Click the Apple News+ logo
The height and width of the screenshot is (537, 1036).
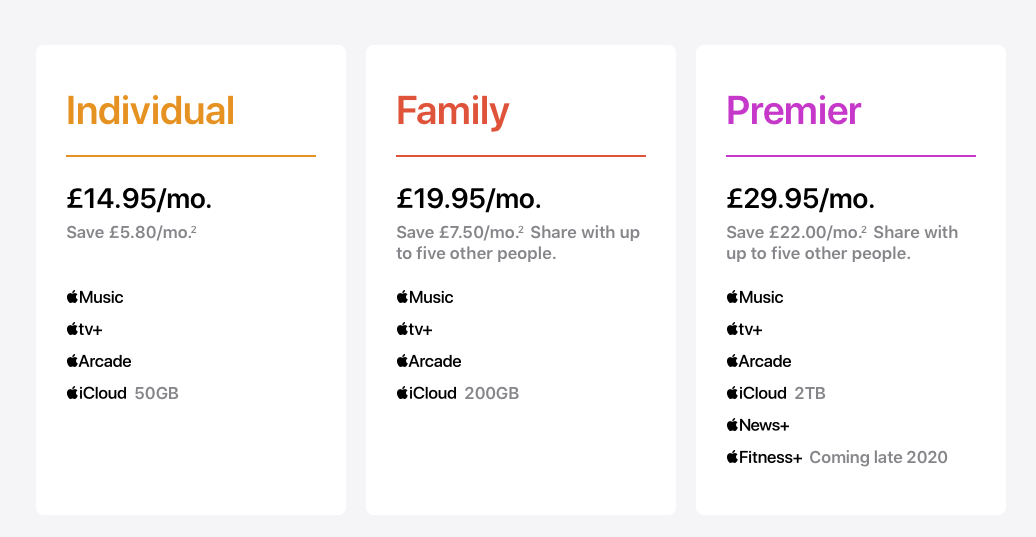(758, 425)
